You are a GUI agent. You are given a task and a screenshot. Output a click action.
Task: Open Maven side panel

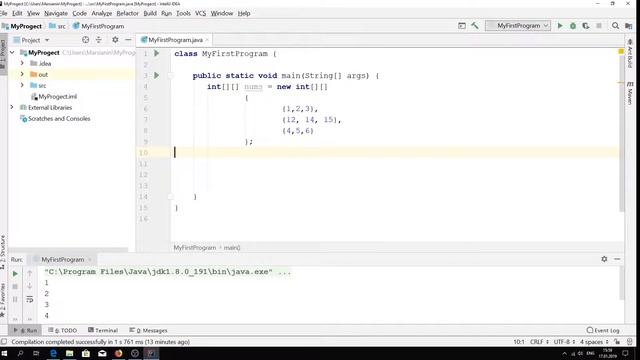pyautogui.click(x=629, y=93)
